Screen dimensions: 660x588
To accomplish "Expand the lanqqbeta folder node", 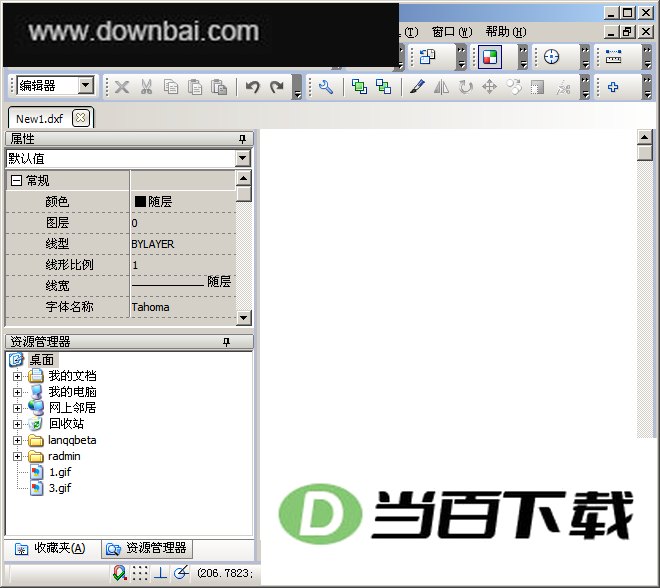I will point(17,441).
